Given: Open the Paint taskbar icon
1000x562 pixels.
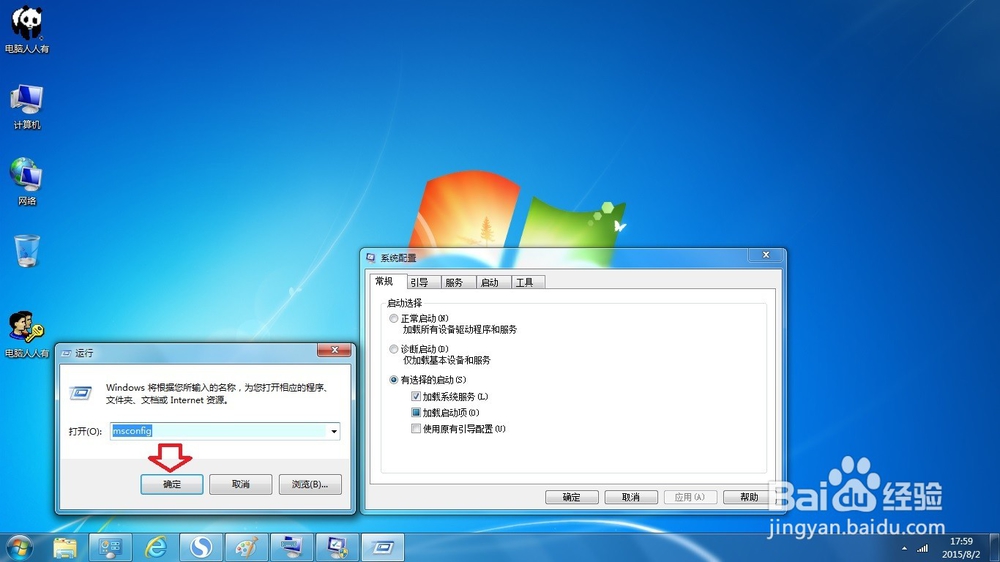Looking at the screenshot, I should tap(247, 547).
